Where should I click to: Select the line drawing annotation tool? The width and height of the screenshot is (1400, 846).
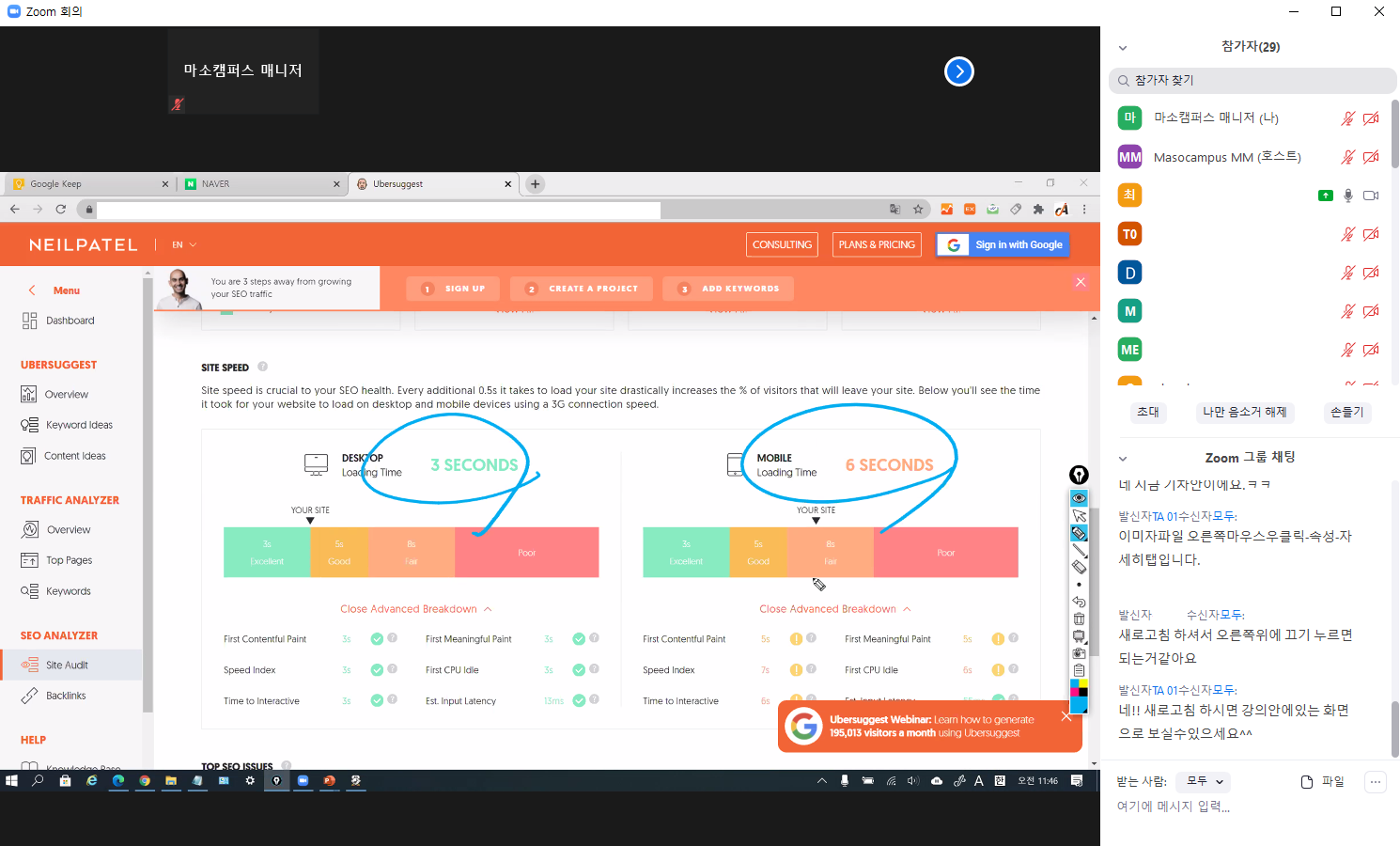click(x=1079, y=550)
